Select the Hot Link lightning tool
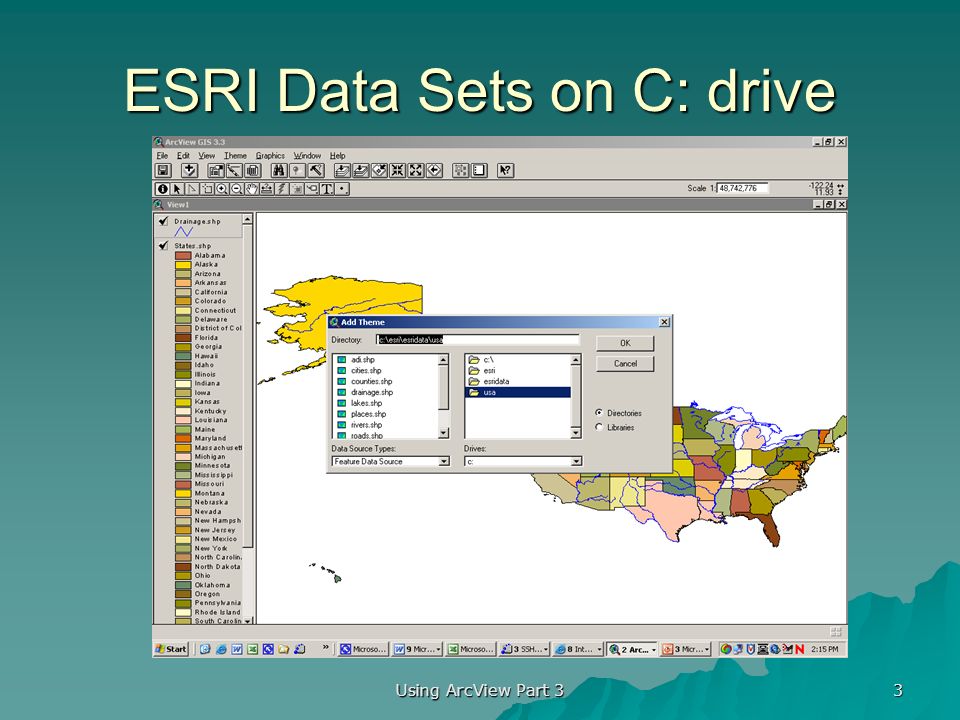The height and width of the screenshot is (720, 960). (x=281, y=189)
